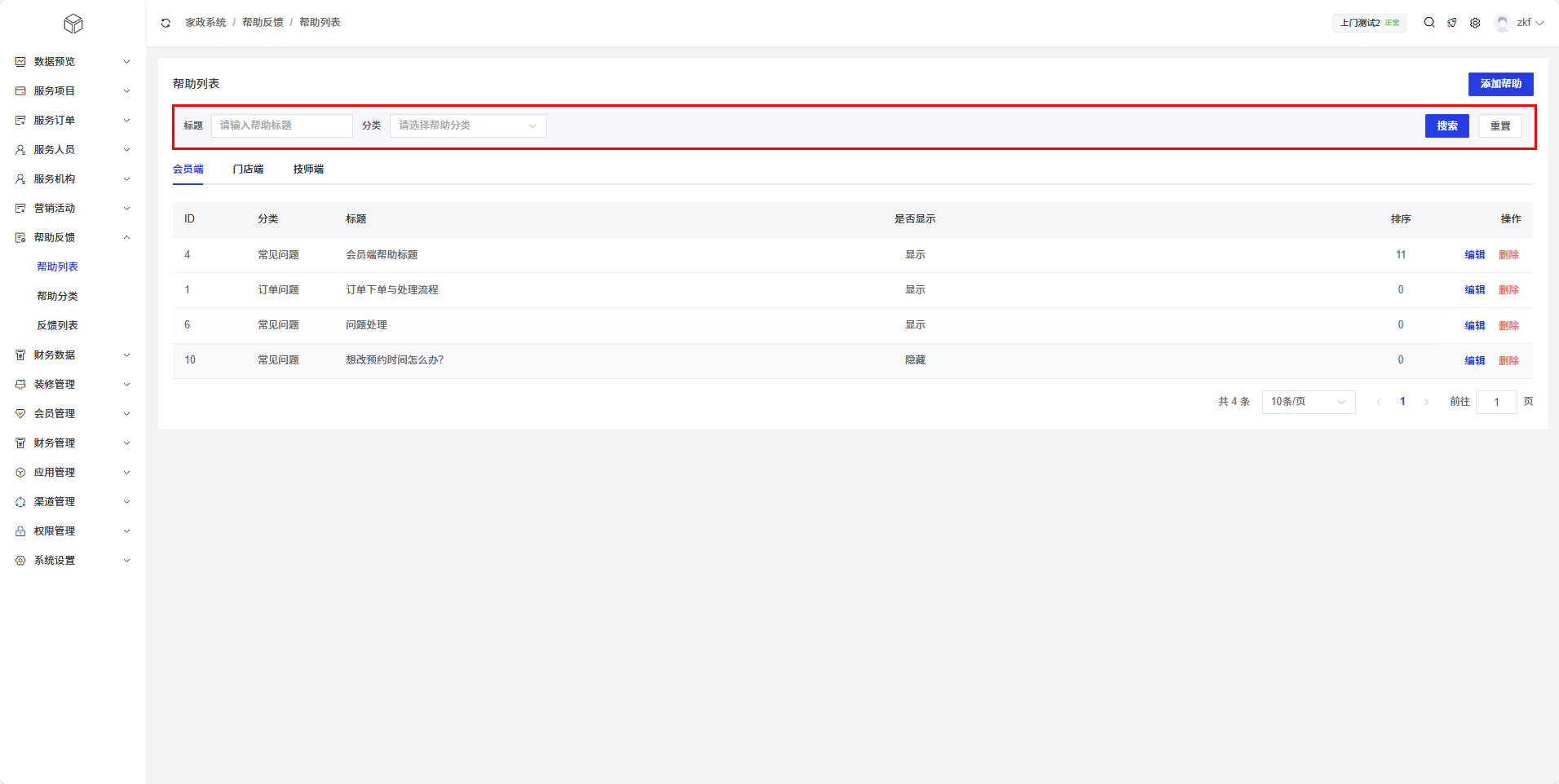This screenshot has width=1559, height=784.
Task: Click the 添加帮助 button
Action: coord(1501,84)
